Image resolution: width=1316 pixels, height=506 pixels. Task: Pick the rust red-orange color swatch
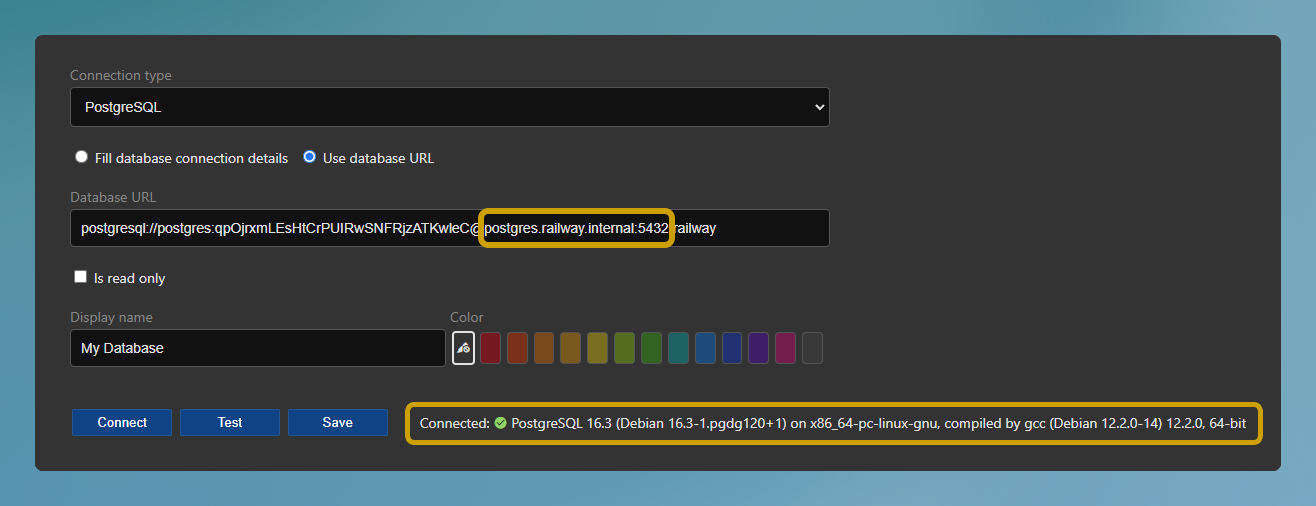click(517, 348)
